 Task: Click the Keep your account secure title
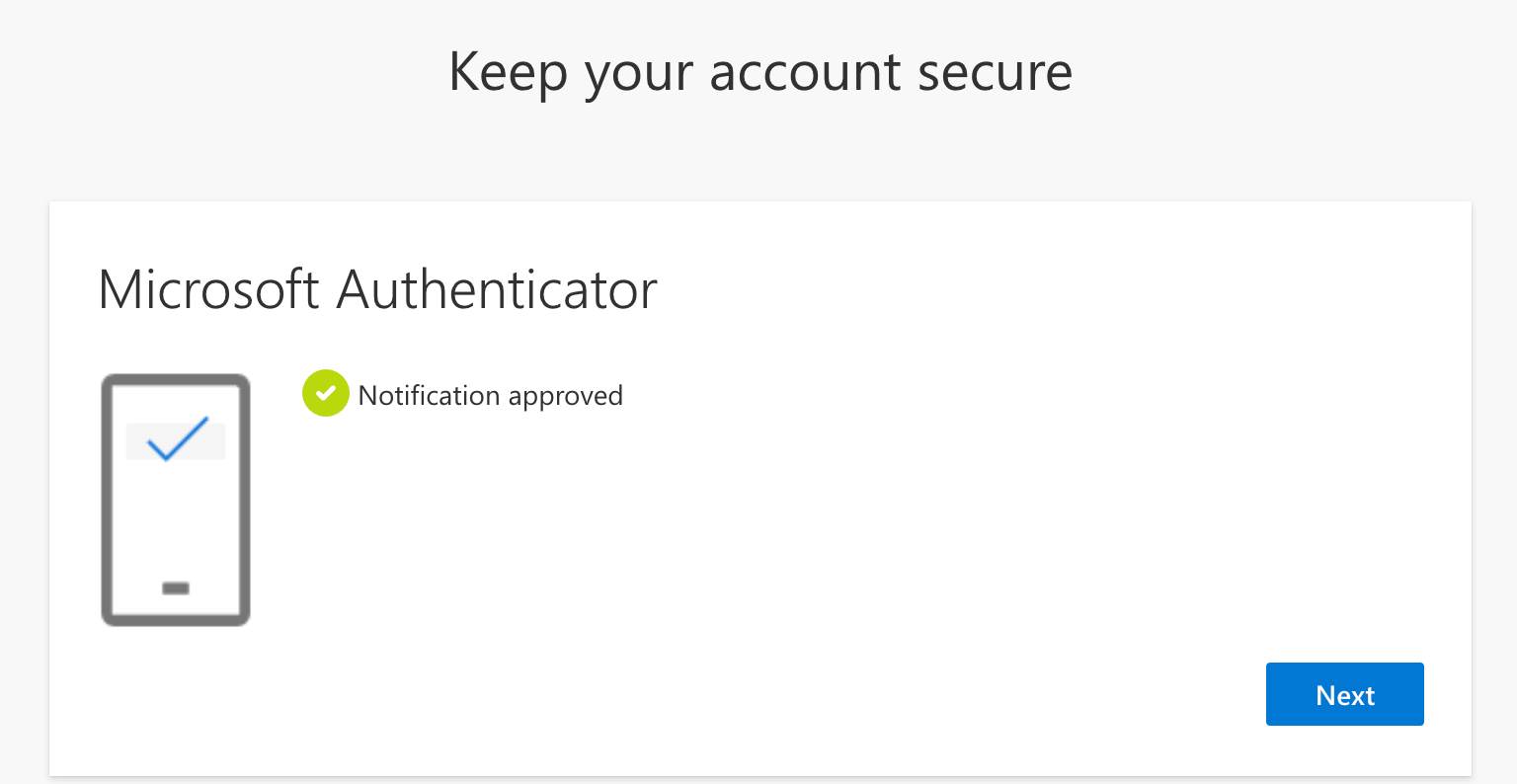point(759,71)
